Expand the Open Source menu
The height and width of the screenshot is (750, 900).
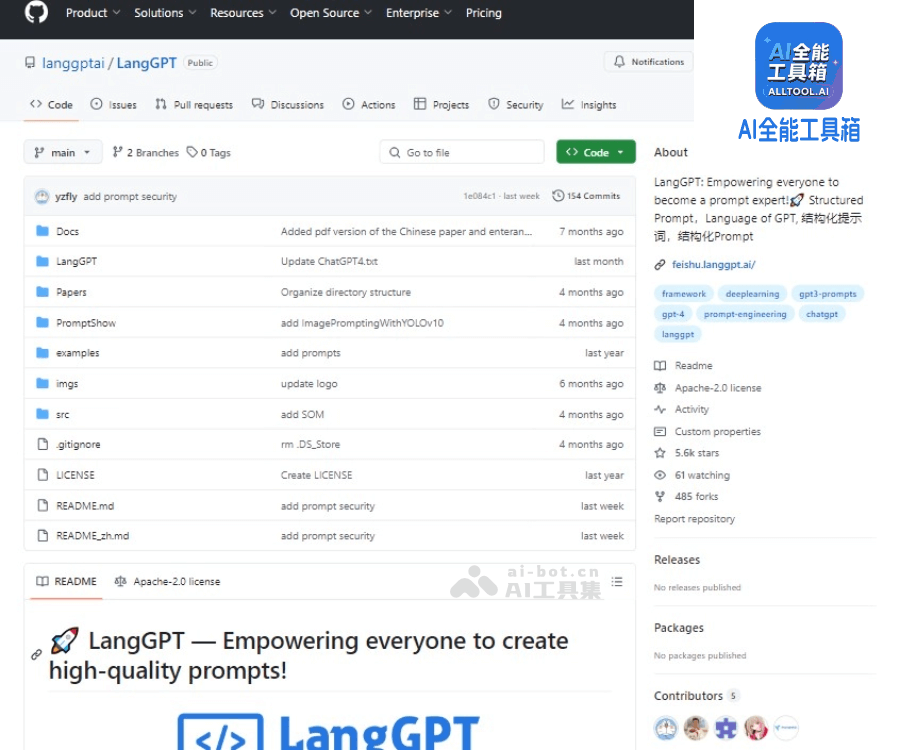pyautogui.click(x=331, y=13)
